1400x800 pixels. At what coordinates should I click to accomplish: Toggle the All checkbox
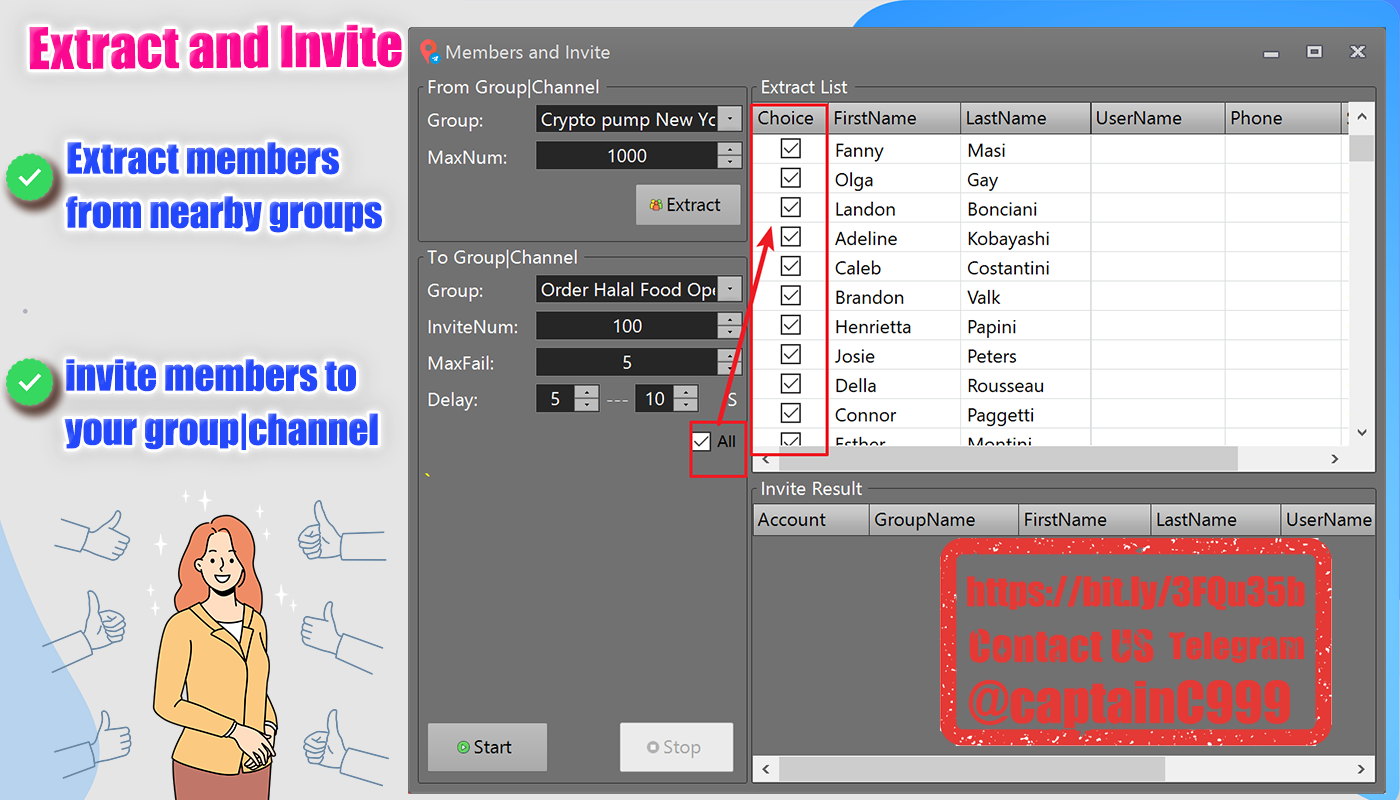click(x=702, y=441)
